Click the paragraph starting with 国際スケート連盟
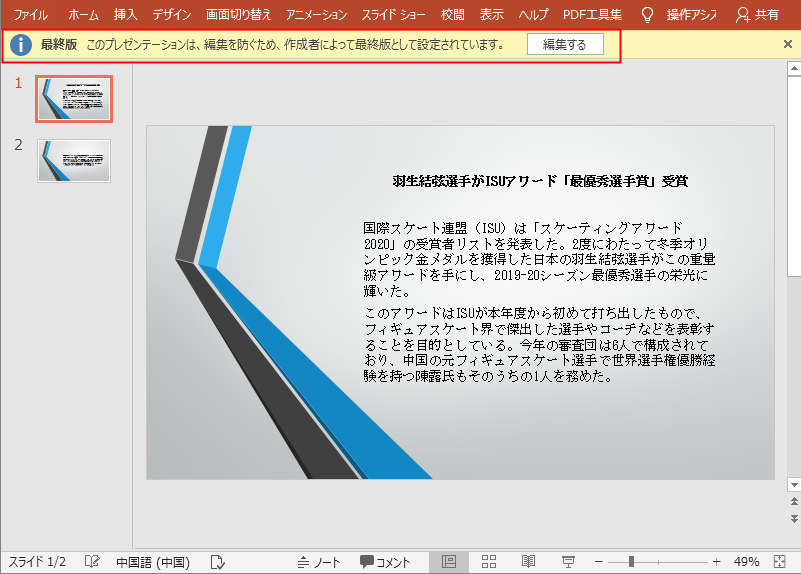Image resolution: width=801 pixels, height=574 pixels. point(539,259)
